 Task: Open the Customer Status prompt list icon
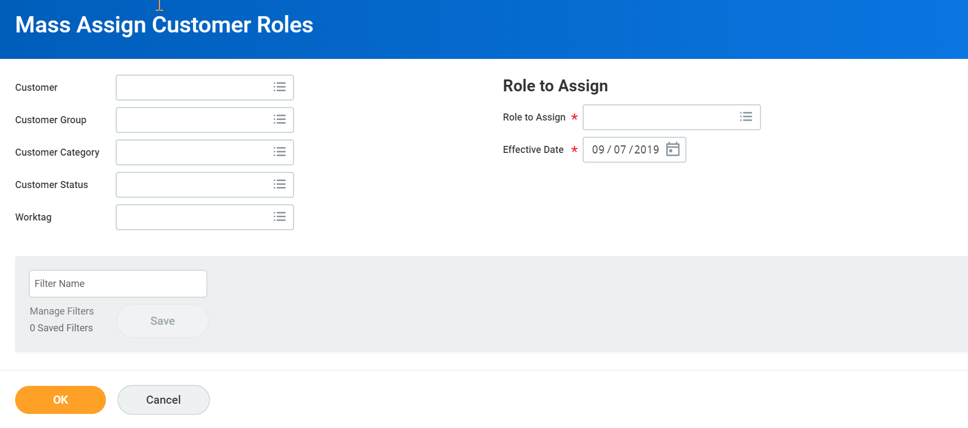[x=280, y=184]
